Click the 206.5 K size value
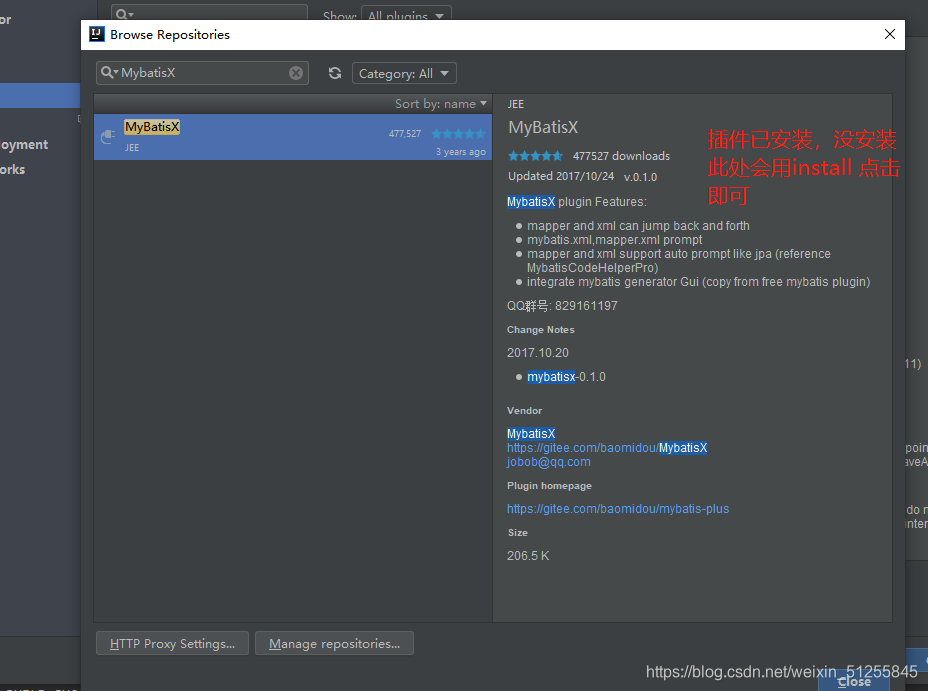928x691 pixels. pyautogui.click(x=528, y=556)
